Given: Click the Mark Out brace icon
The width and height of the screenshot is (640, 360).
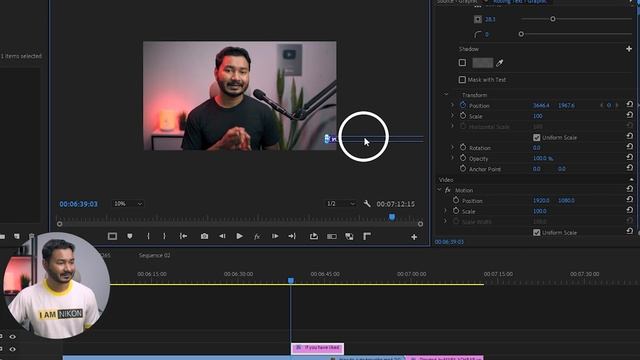Looking at the screenshot, I should (164, 236).
